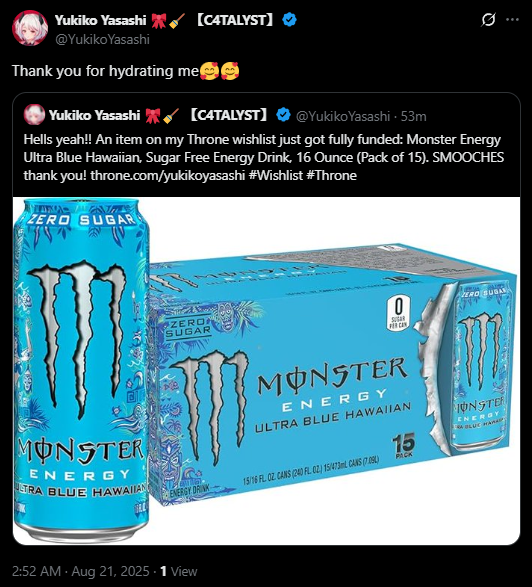
Task: Open the #Throne hashtag
Action: point(331,175)
